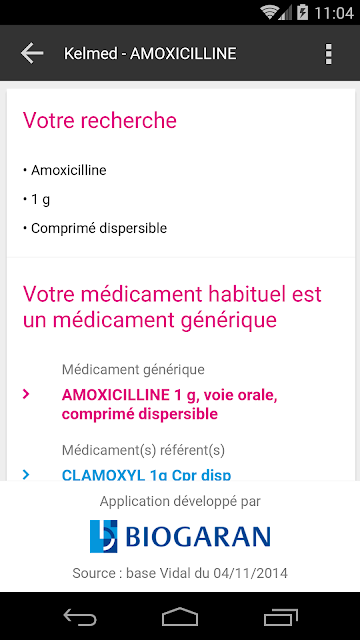
Task: Tap Source : base Vidal du 04/11/2014 text
Action: point(180,573)
